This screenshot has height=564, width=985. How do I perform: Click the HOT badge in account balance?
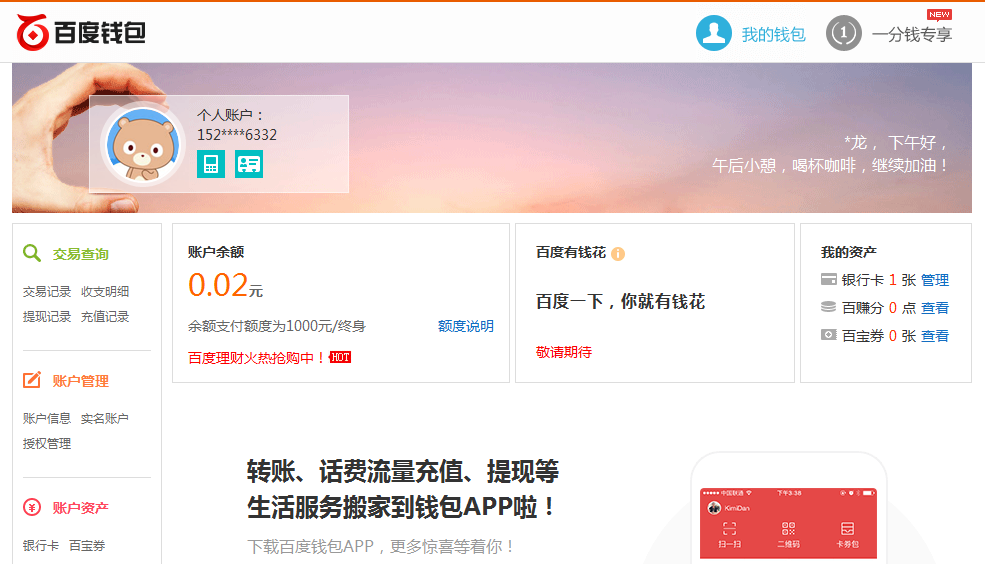click(340, 357)
